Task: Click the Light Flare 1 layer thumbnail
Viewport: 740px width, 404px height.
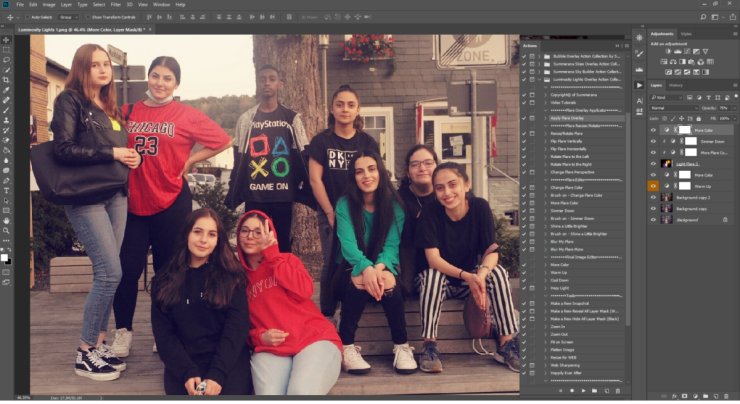Action: (x=665, y=163)
